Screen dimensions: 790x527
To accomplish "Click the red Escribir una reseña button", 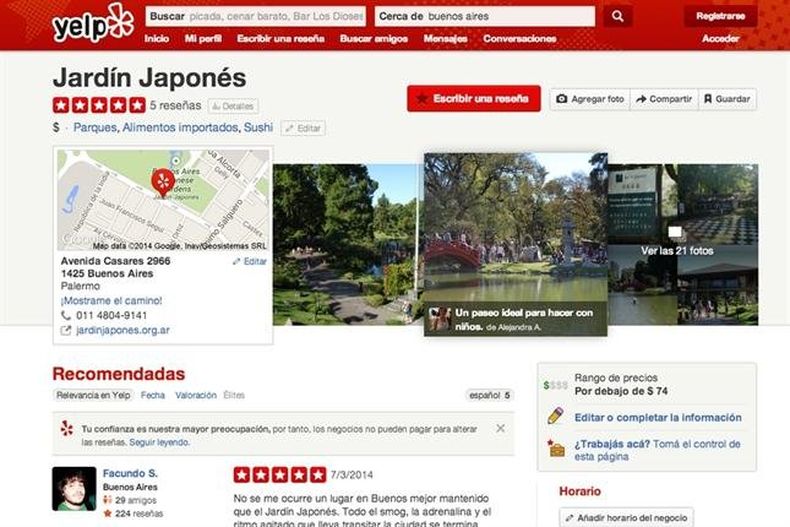I will 474,98.
